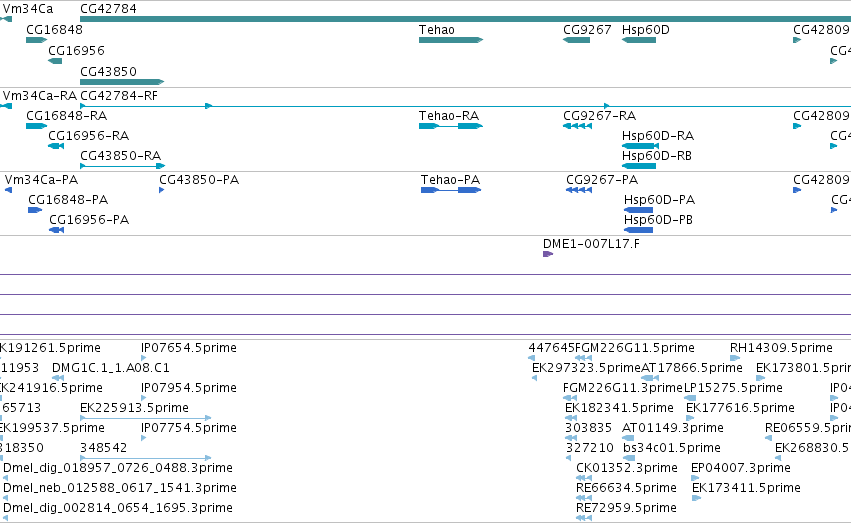
Task: Select the EK225913.5prime EST span
Action: click(145, 418)
